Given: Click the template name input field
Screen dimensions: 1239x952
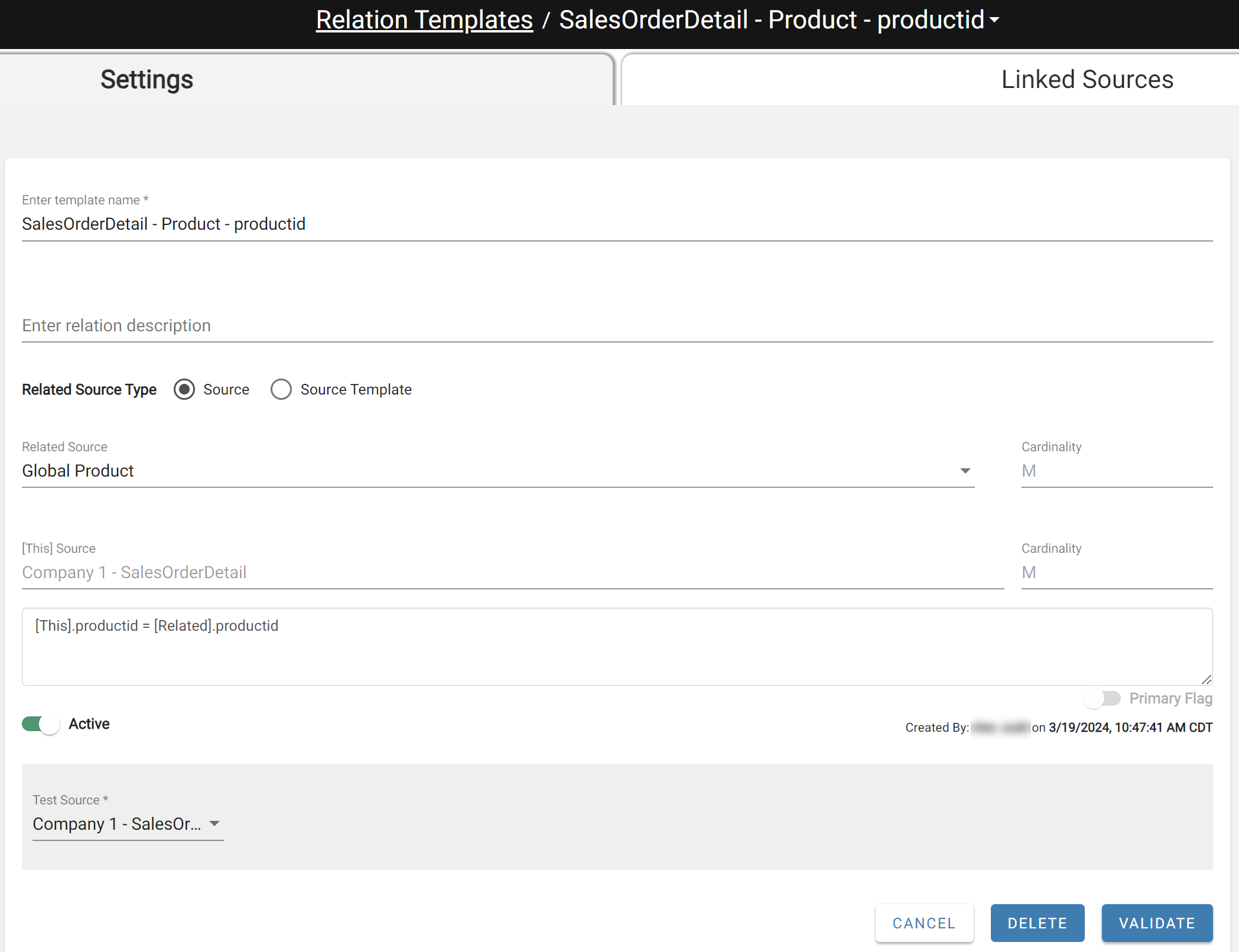Looking at the screenshot, I should pos(617,224).
